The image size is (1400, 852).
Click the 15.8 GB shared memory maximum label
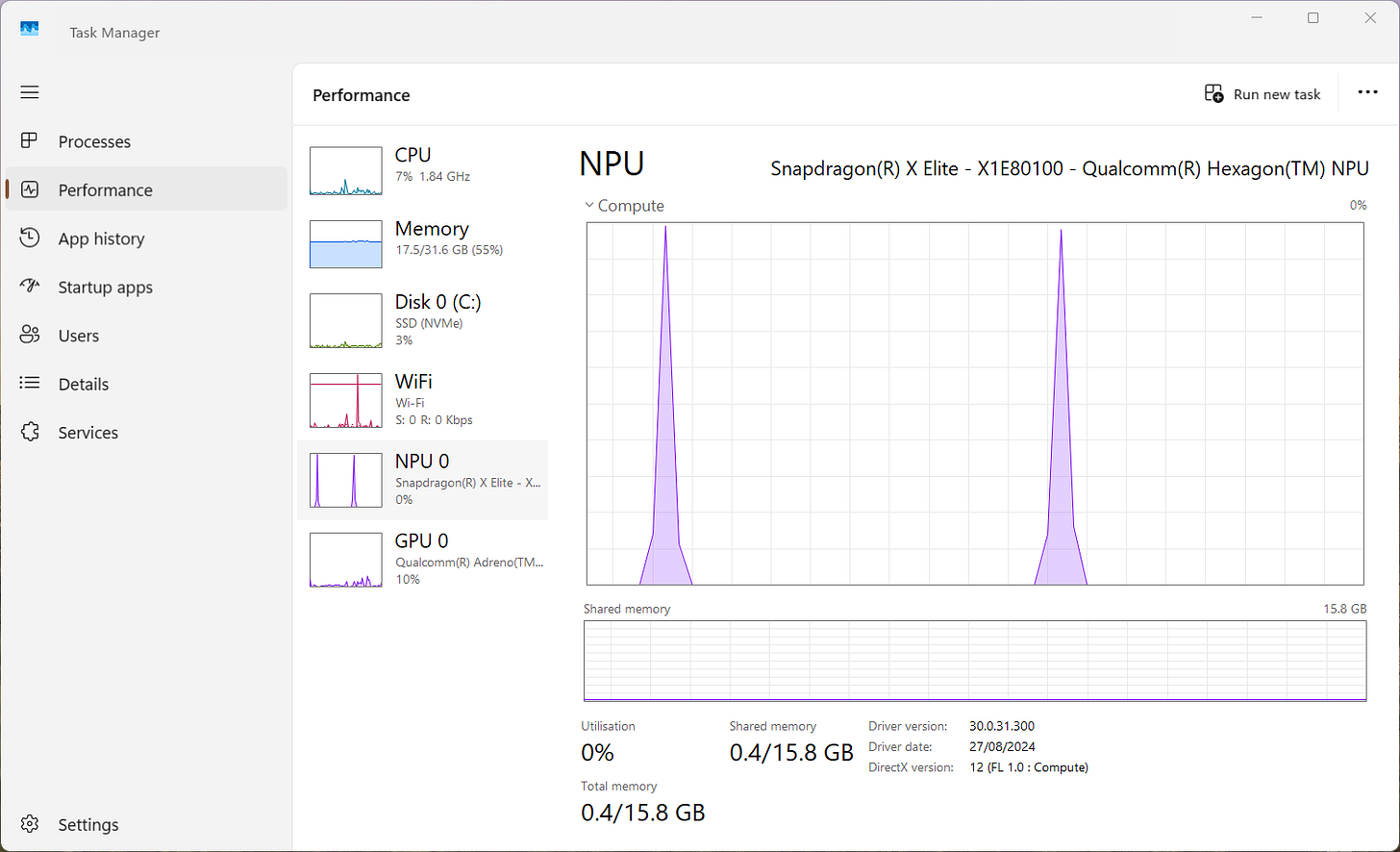coord(1345,609)
